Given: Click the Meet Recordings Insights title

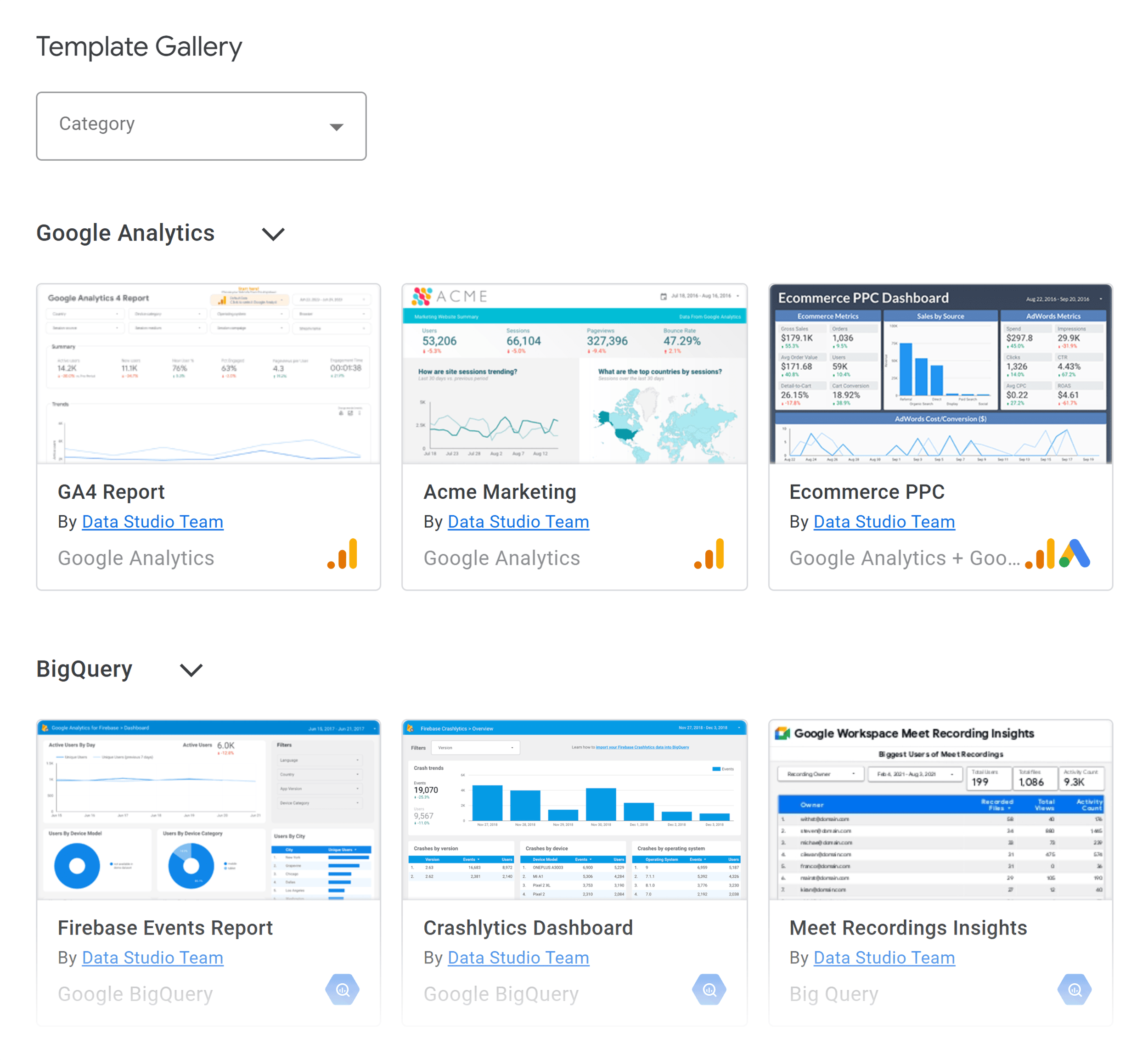Looking at the screenshot, I should click(908, 928).
